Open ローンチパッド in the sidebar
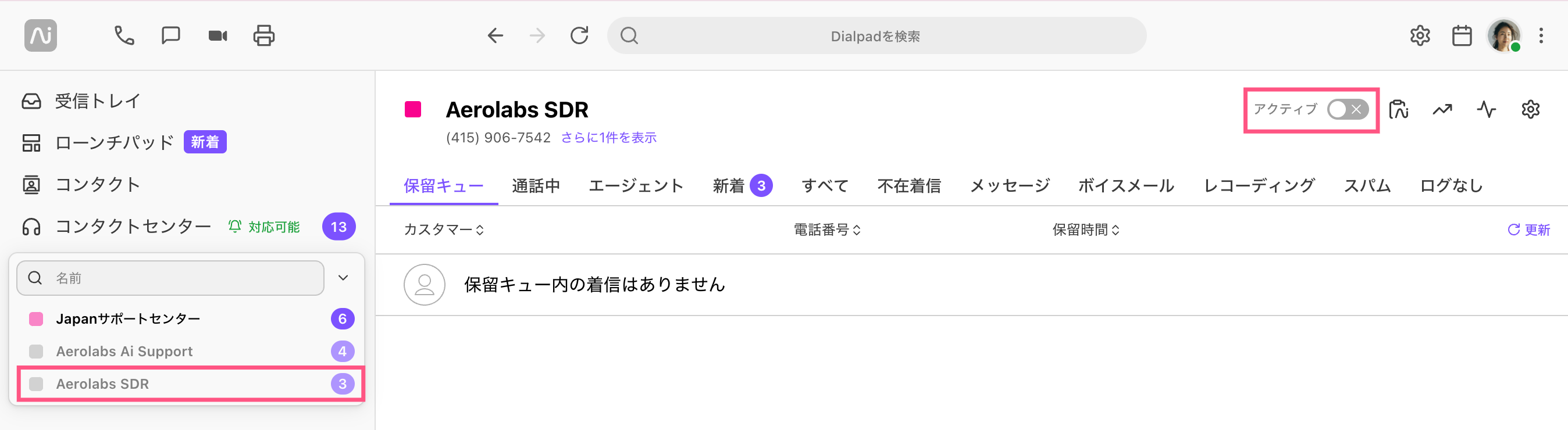The width and height of the screenshot is (1568, 430). [x=115, y=142]
